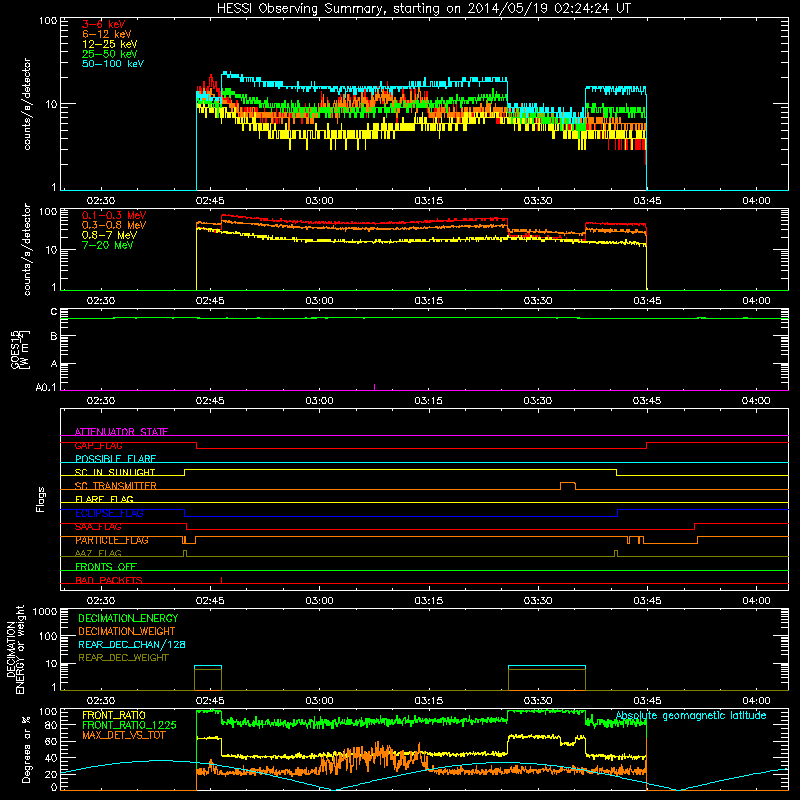Click the HESSI Observing Summary title text
Screen dimensions: 800x800
pyautogui.click(x=424, y=9)
